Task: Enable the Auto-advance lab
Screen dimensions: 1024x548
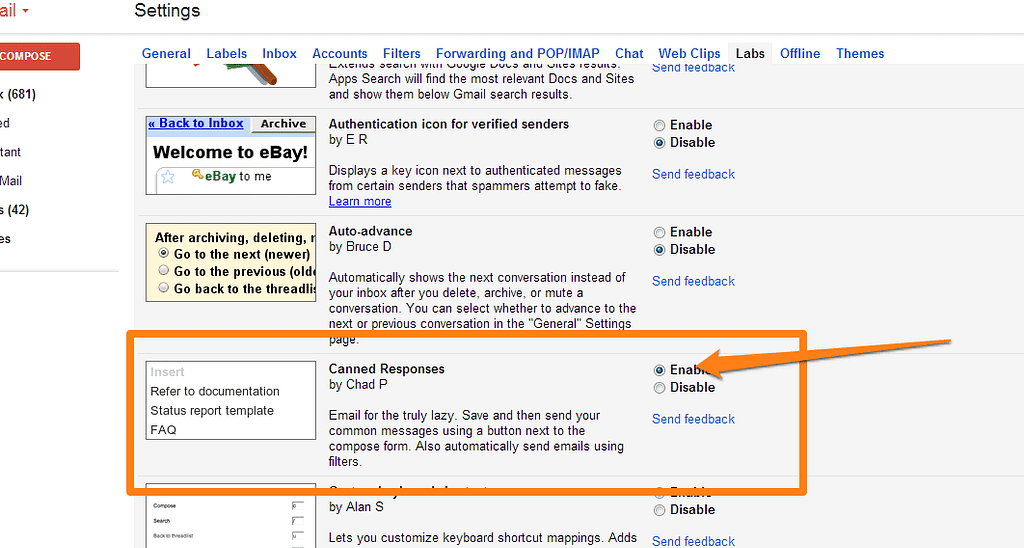Action: 659,232
